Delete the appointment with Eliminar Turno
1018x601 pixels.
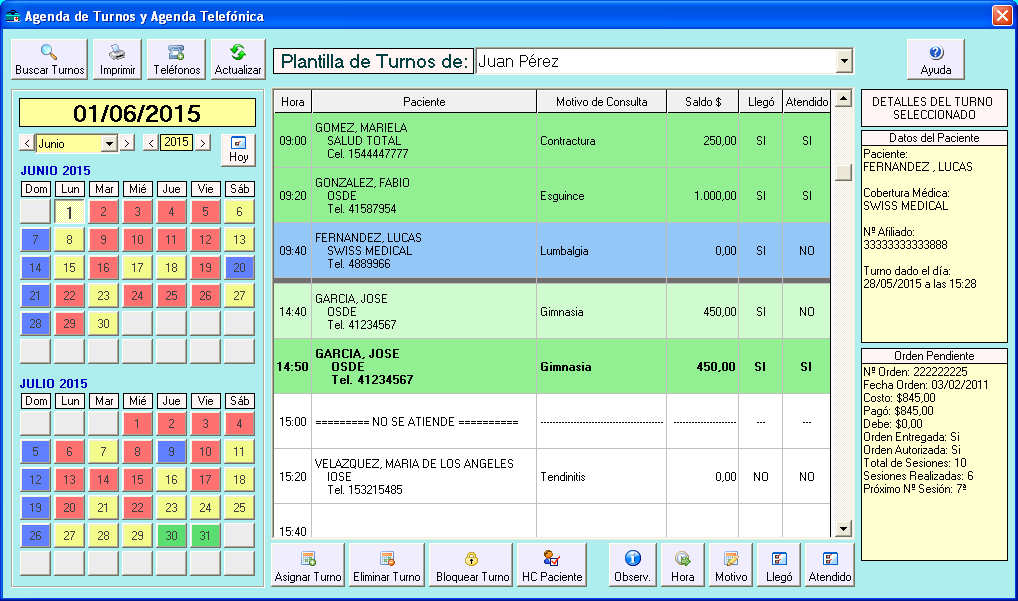point(386,566)
